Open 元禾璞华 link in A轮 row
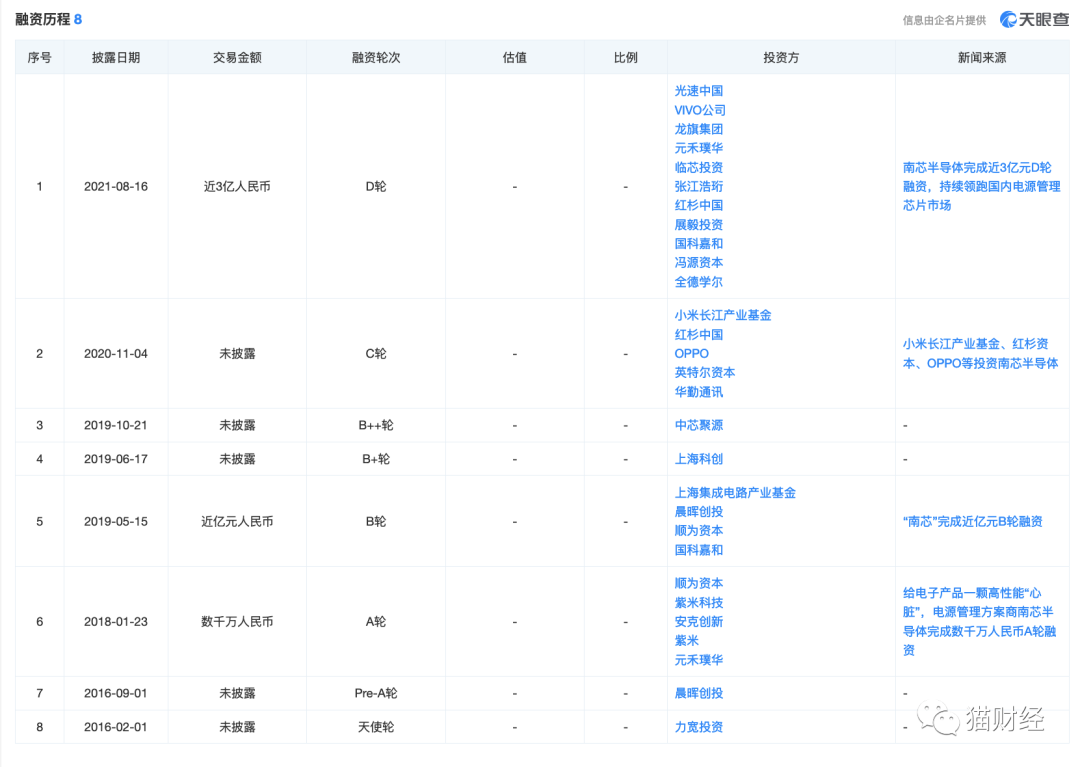 [698, 660]
